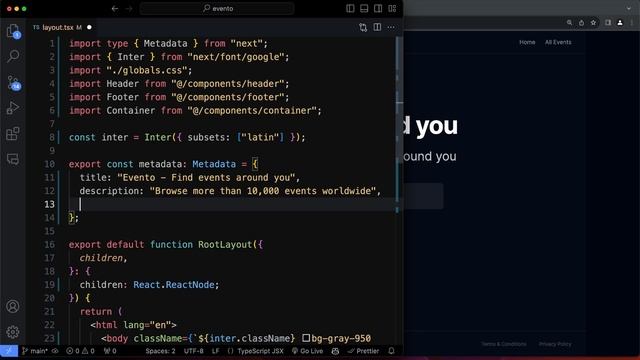640x360 pixels.
Task: Switch branch via main* in the status bar
Action: 35,351
